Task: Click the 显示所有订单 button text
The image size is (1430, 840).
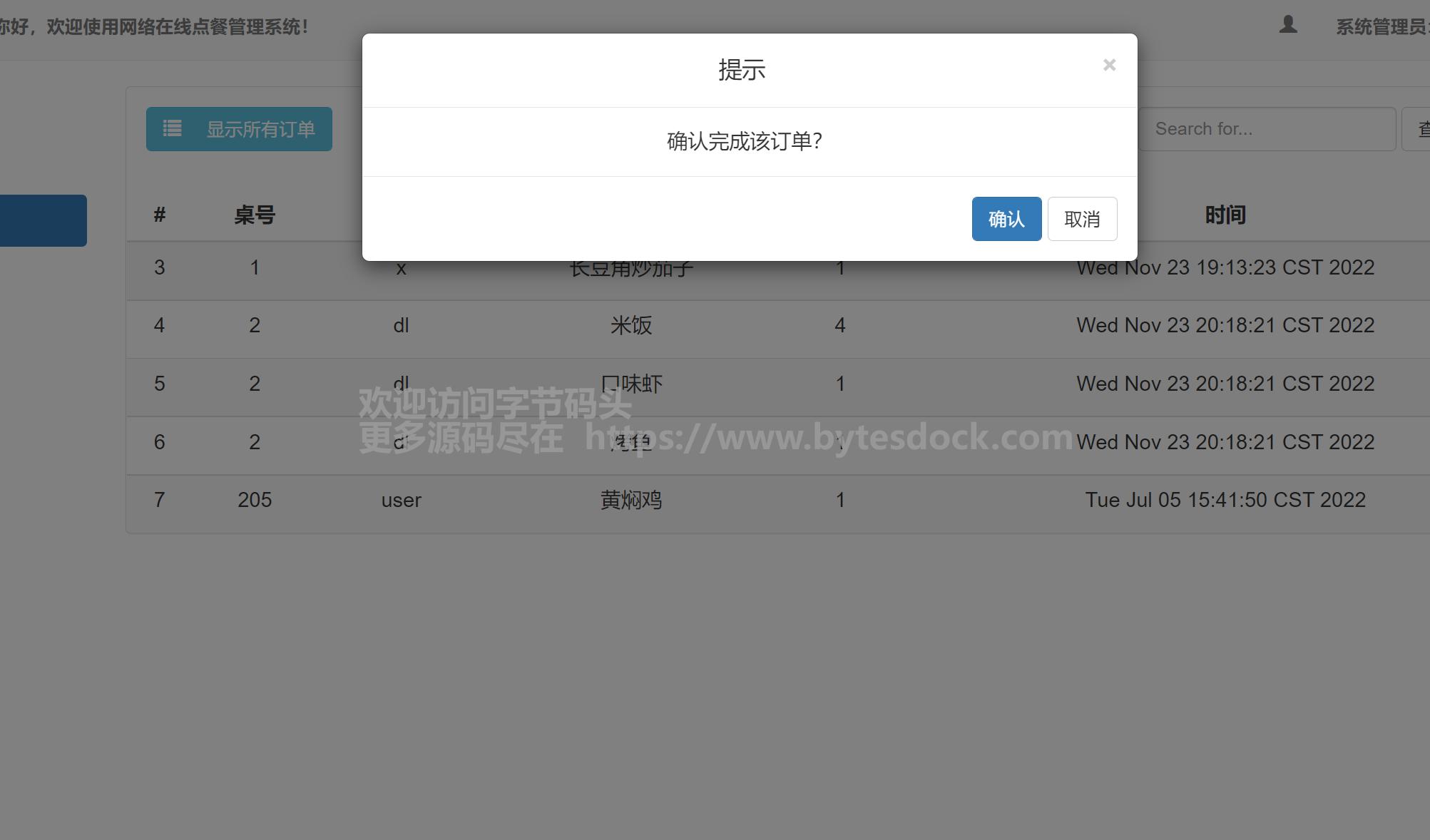Action: (x=260, y=129)
